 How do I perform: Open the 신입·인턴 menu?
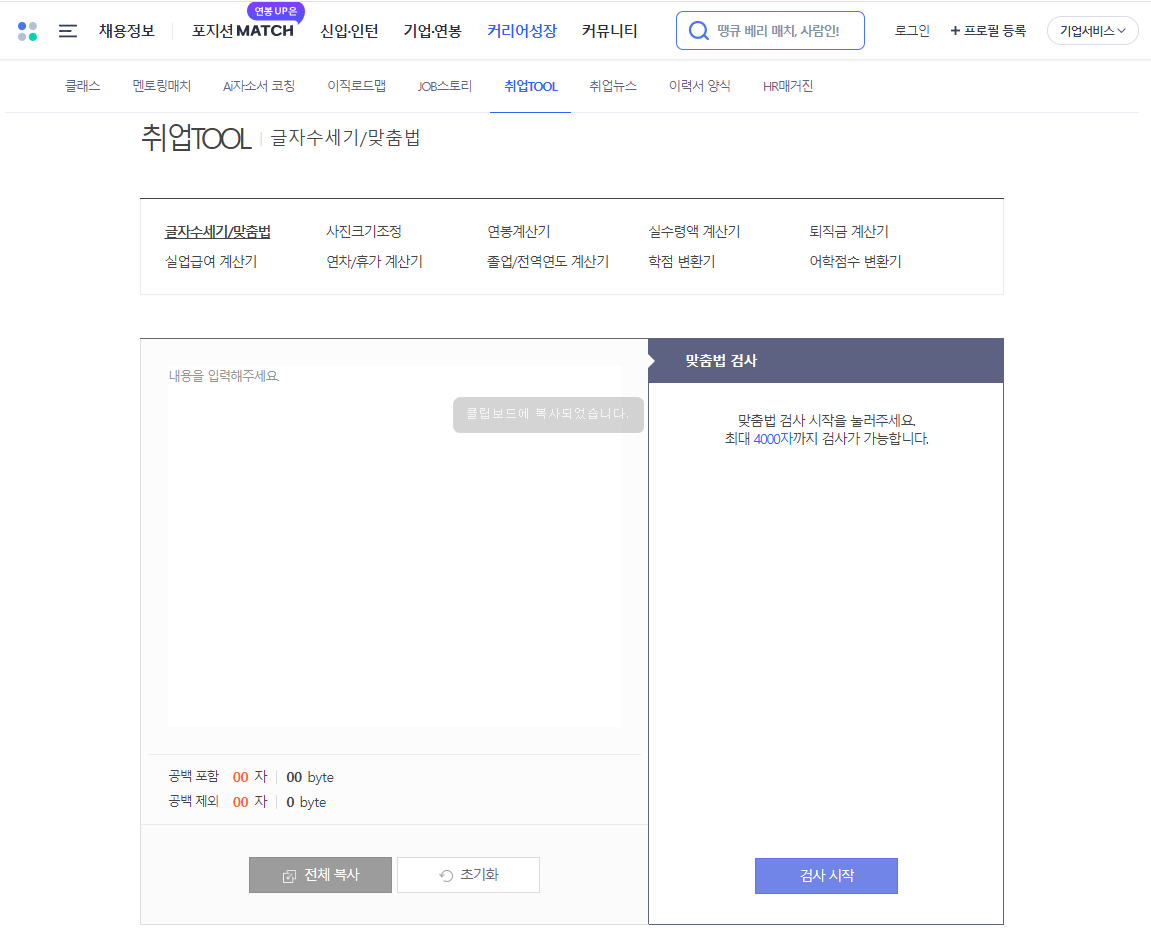point(348,31)
